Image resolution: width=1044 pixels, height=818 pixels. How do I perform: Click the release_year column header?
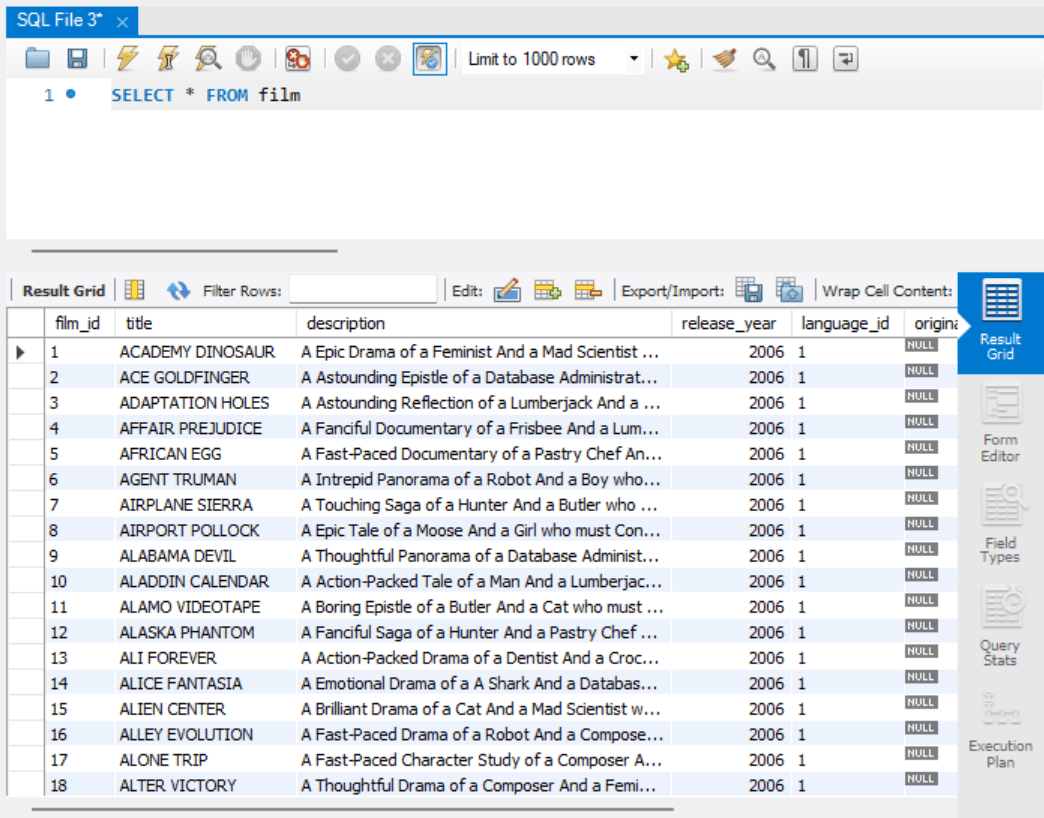tap(731, 323)
